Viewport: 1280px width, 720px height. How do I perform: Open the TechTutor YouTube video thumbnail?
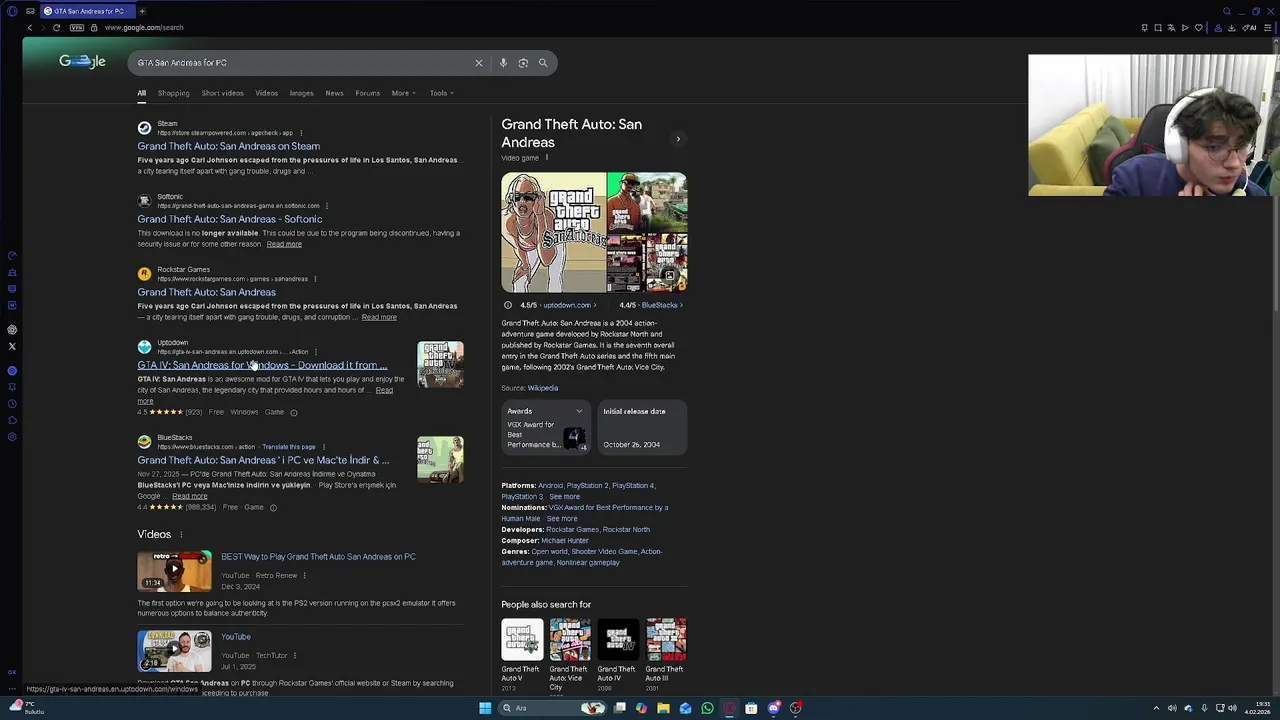(x=174, y=651)
